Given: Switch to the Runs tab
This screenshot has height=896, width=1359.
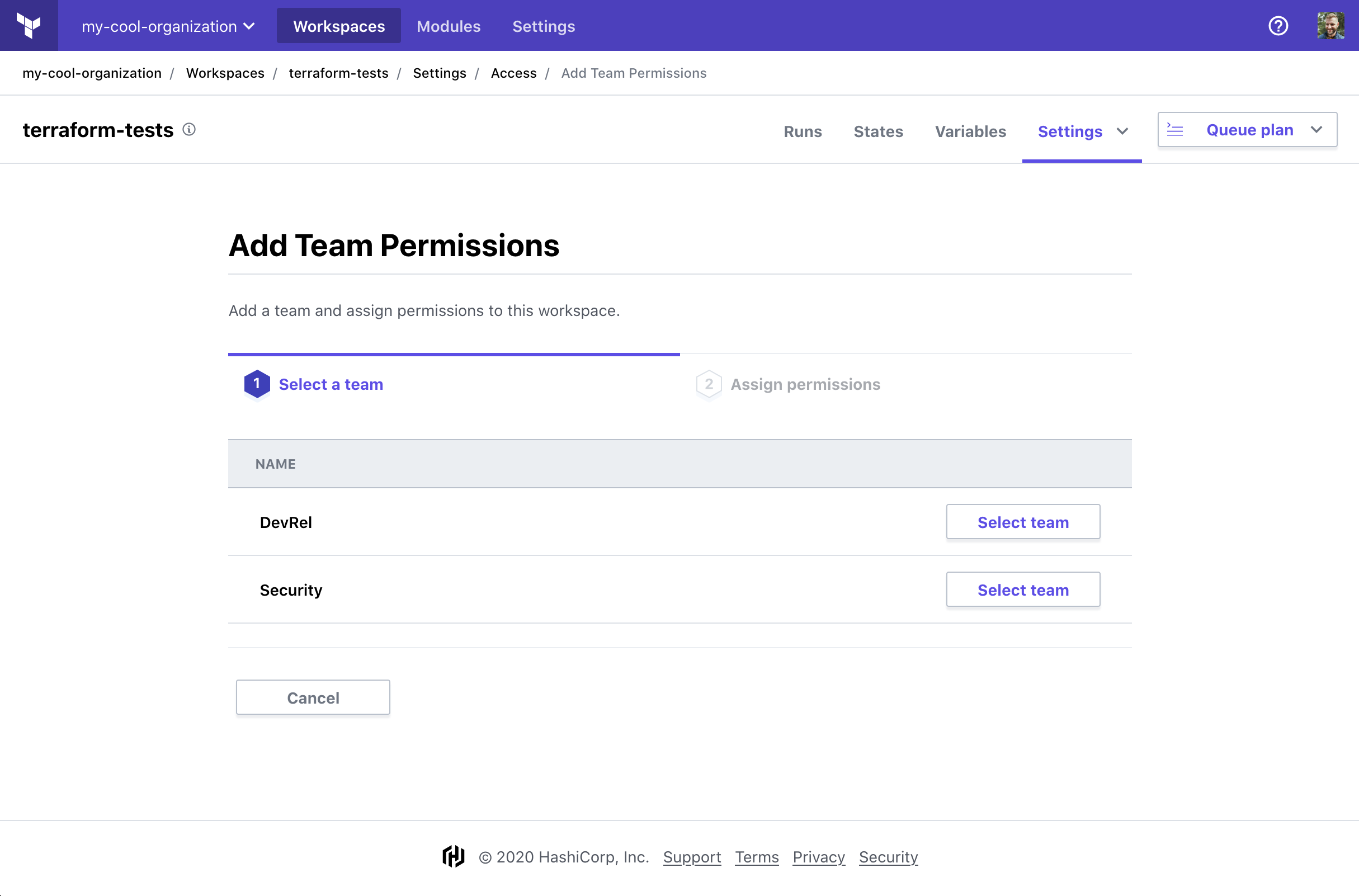Looking at the screenshot, I should pos(803,131).
